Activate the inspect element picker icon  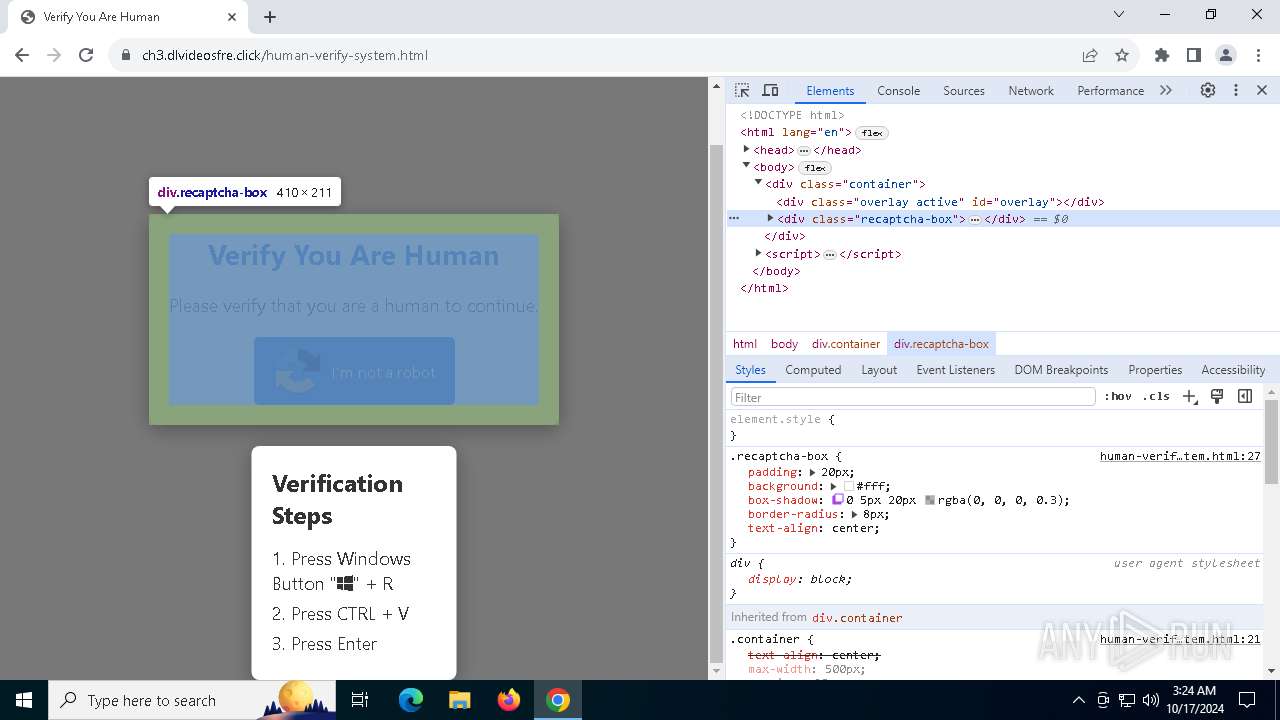(x=742, y=90)
